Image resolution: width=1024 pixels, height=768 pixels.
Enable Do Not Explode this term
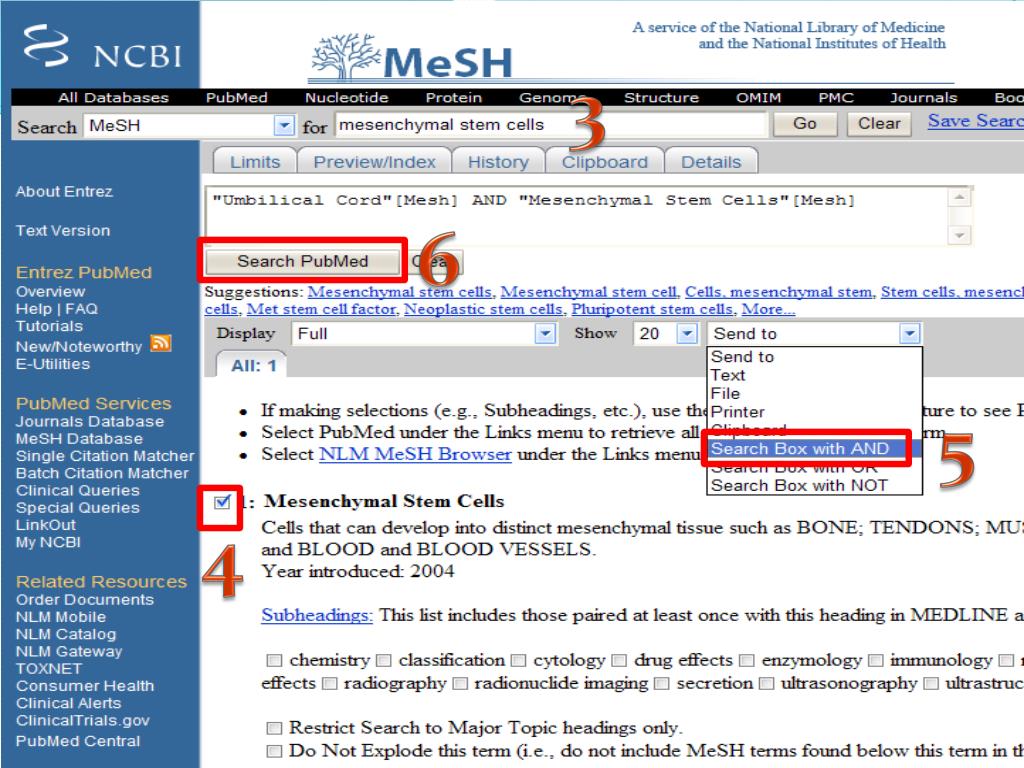coord(274,751)
